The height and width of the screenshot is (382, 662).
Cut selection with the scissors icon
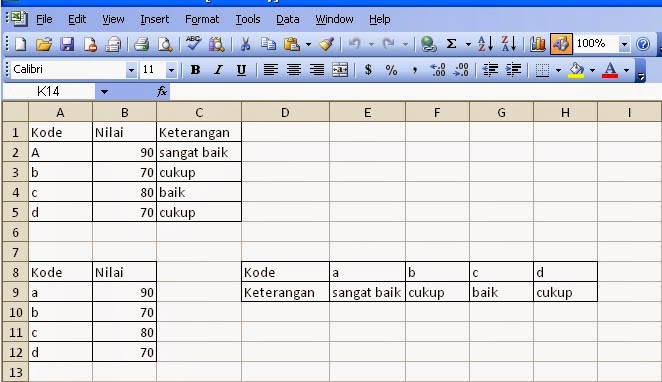pos(245,44)
